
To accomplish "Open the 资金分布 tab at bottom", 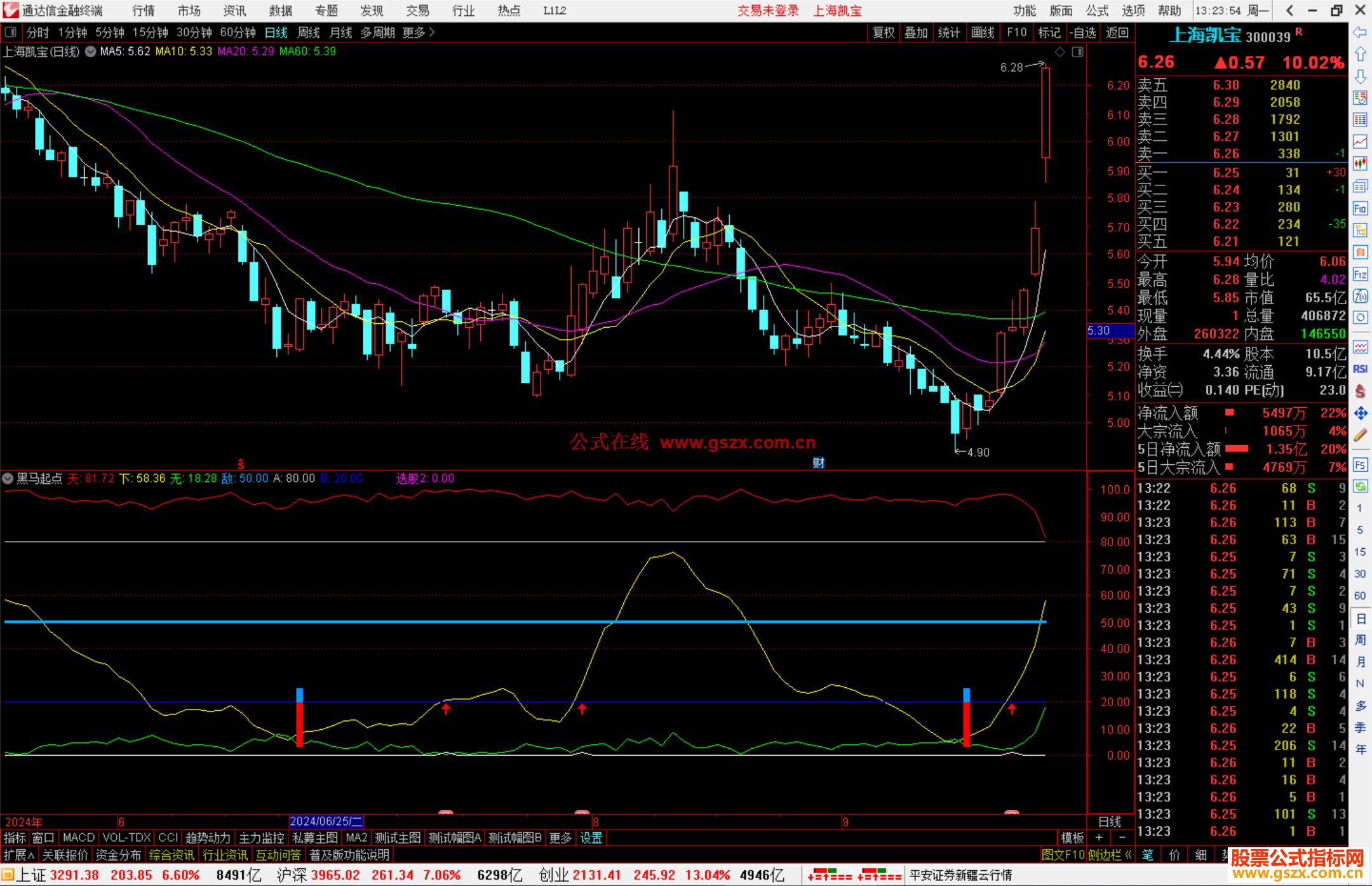I will 118,855.
